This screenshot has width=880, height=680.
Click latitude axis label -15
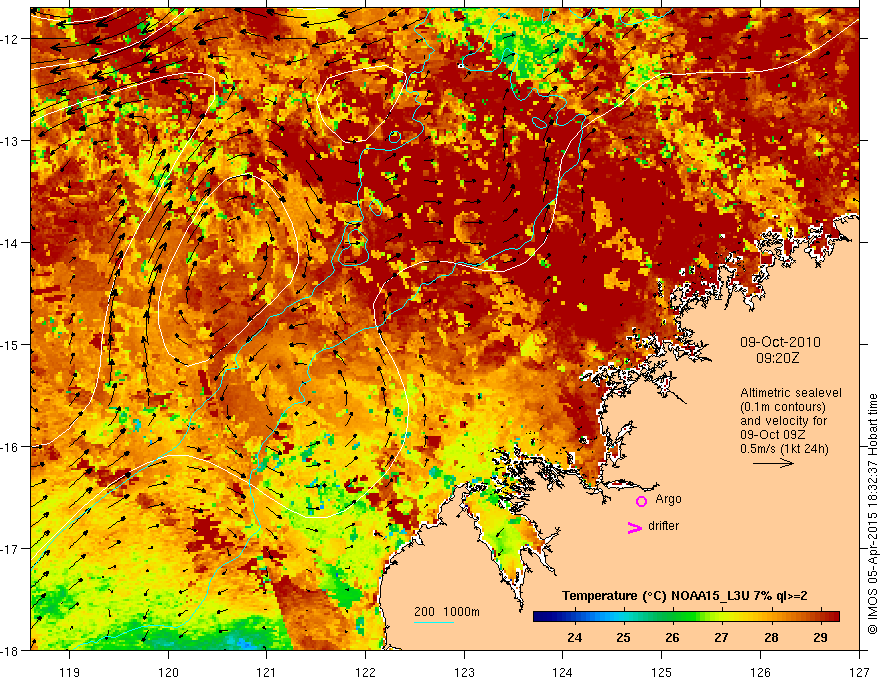11,345
